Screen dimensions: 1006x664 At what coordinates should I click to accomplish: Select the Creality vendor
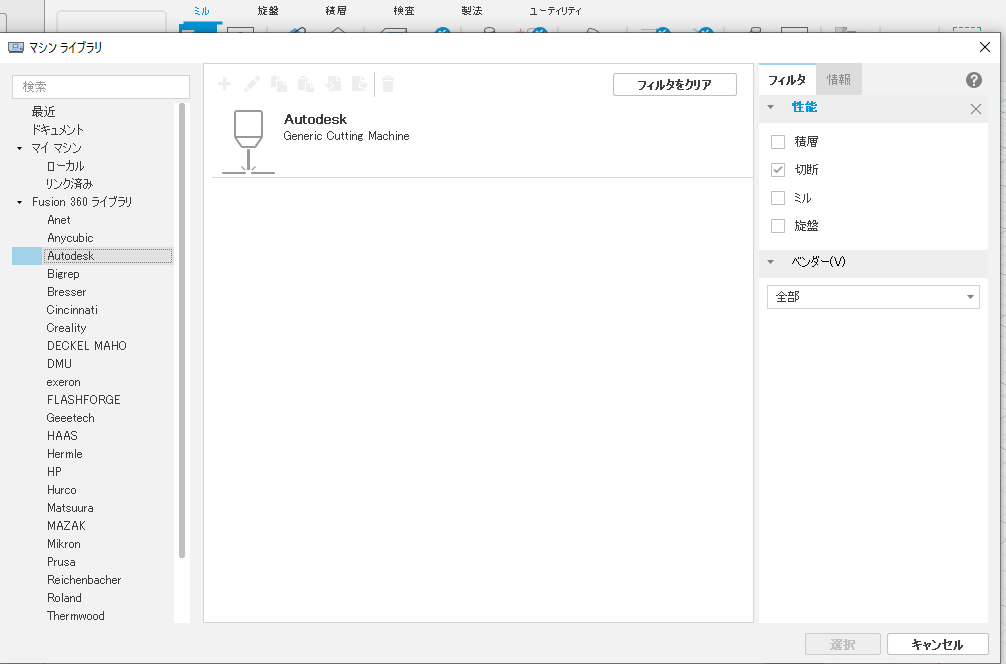(66, 328)
